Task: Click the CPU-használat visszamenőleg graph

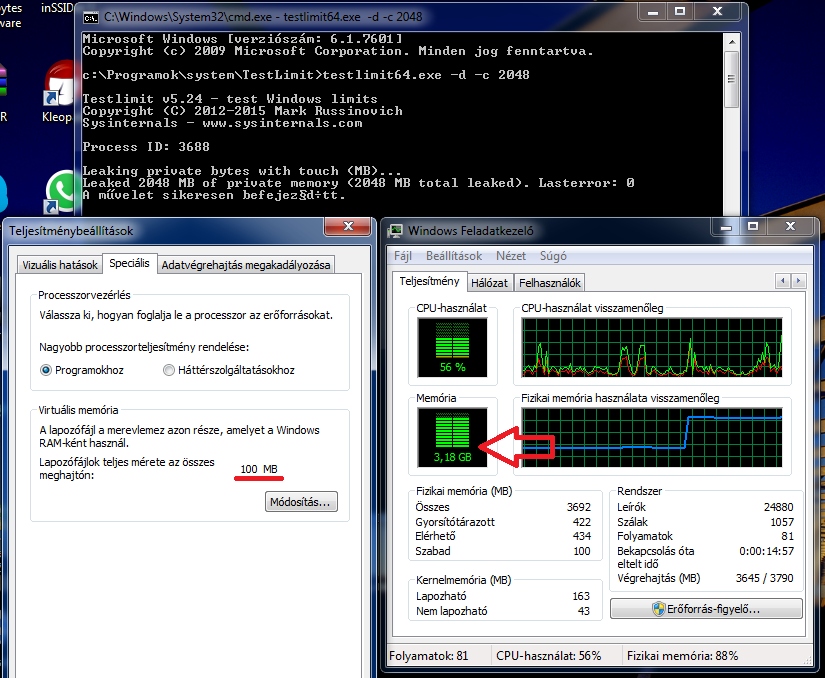Action: click(x=652, y=347)
